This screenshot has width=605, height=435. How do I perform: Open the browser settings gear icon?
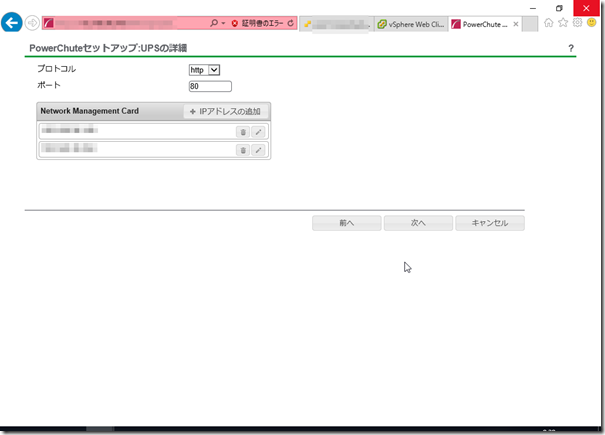(577, 22)
